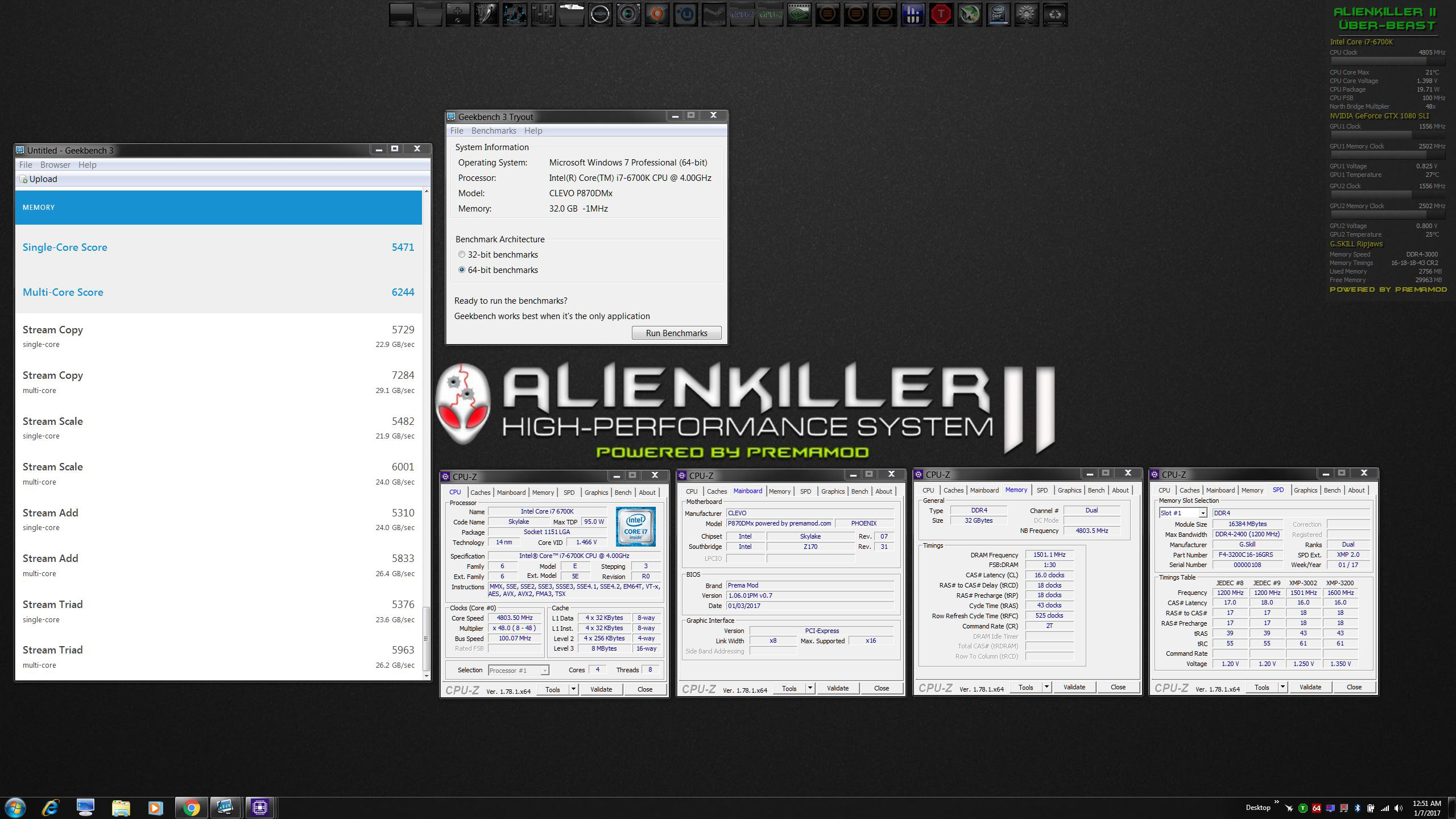The image size is (1456, 819).
Task: Click Part Number F4-3200C16-16GRS field
Action: coord(1247,555)
